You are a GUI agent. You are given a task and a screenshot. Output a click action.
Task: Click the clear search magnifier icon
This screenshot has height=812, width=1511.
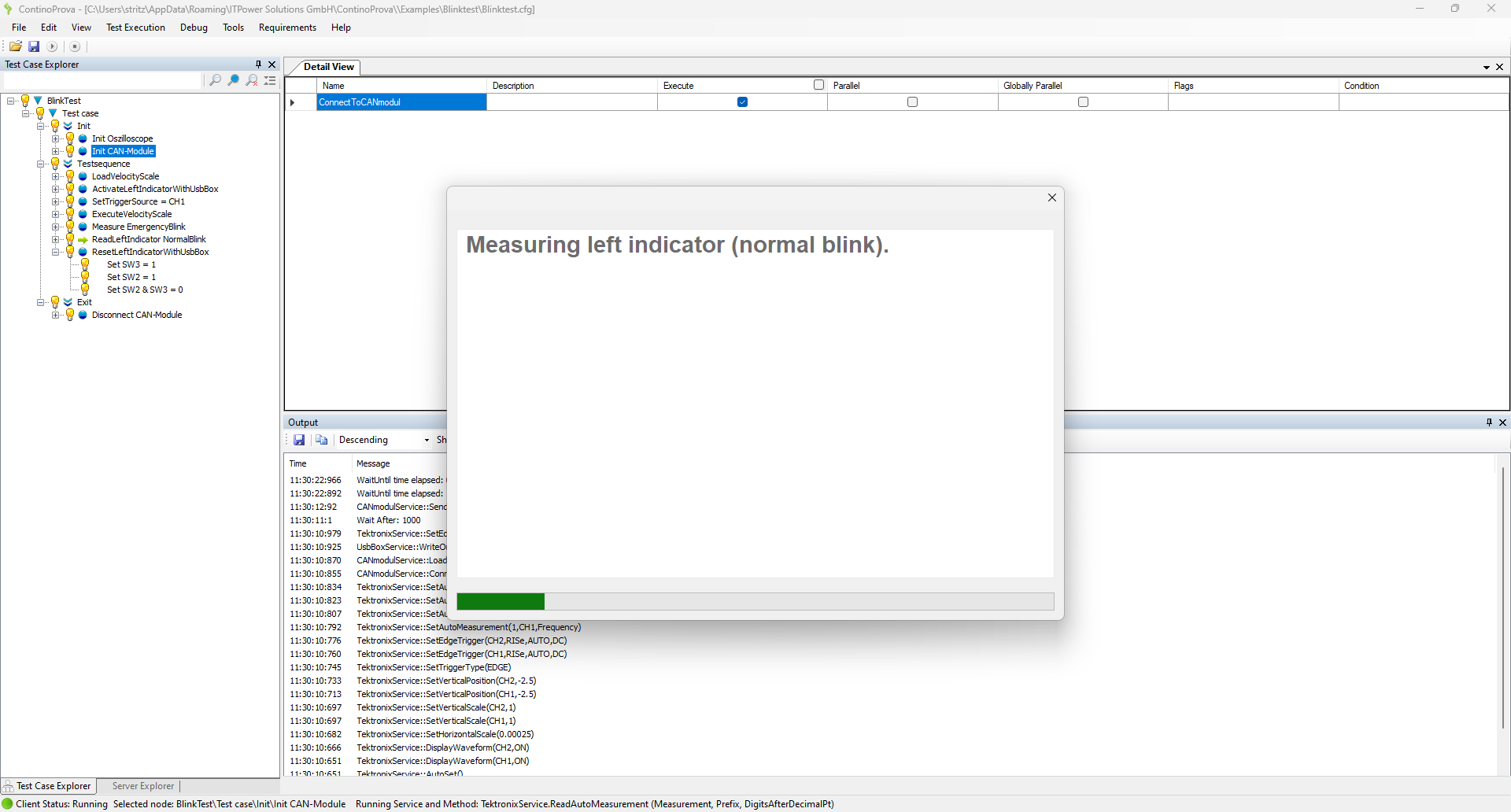pyautogui.click(x=252, y=80)
